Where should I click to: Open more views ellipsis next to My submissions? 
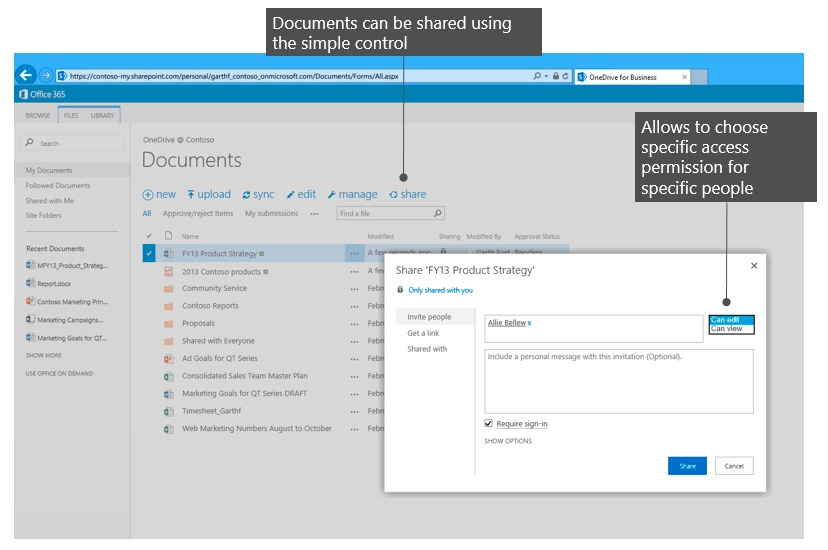tap(314, 214)
